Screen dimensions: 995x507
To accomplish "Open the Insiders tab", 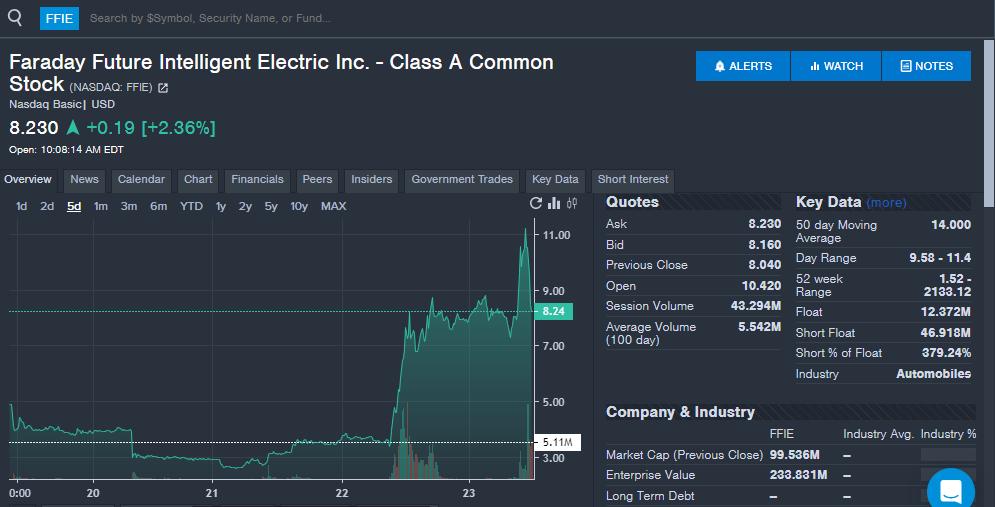I will click(372, 180).
